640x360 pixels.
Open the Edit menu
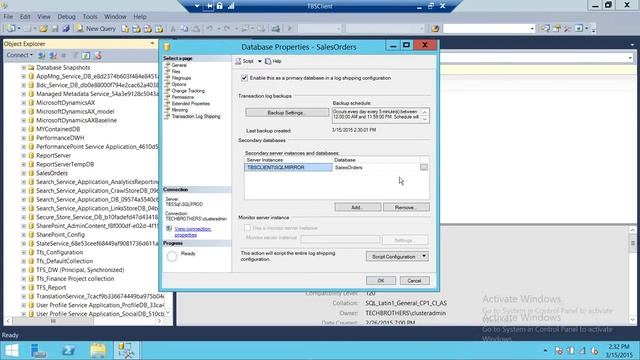click(25, 17)
